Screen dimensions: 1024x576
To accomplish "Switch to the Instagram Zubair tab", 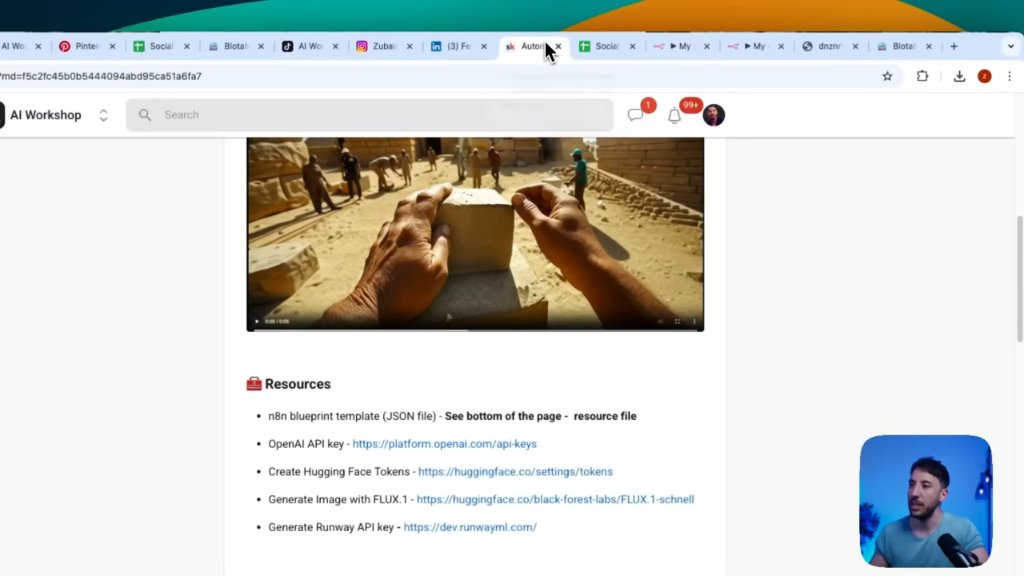I will pos(384,46).
